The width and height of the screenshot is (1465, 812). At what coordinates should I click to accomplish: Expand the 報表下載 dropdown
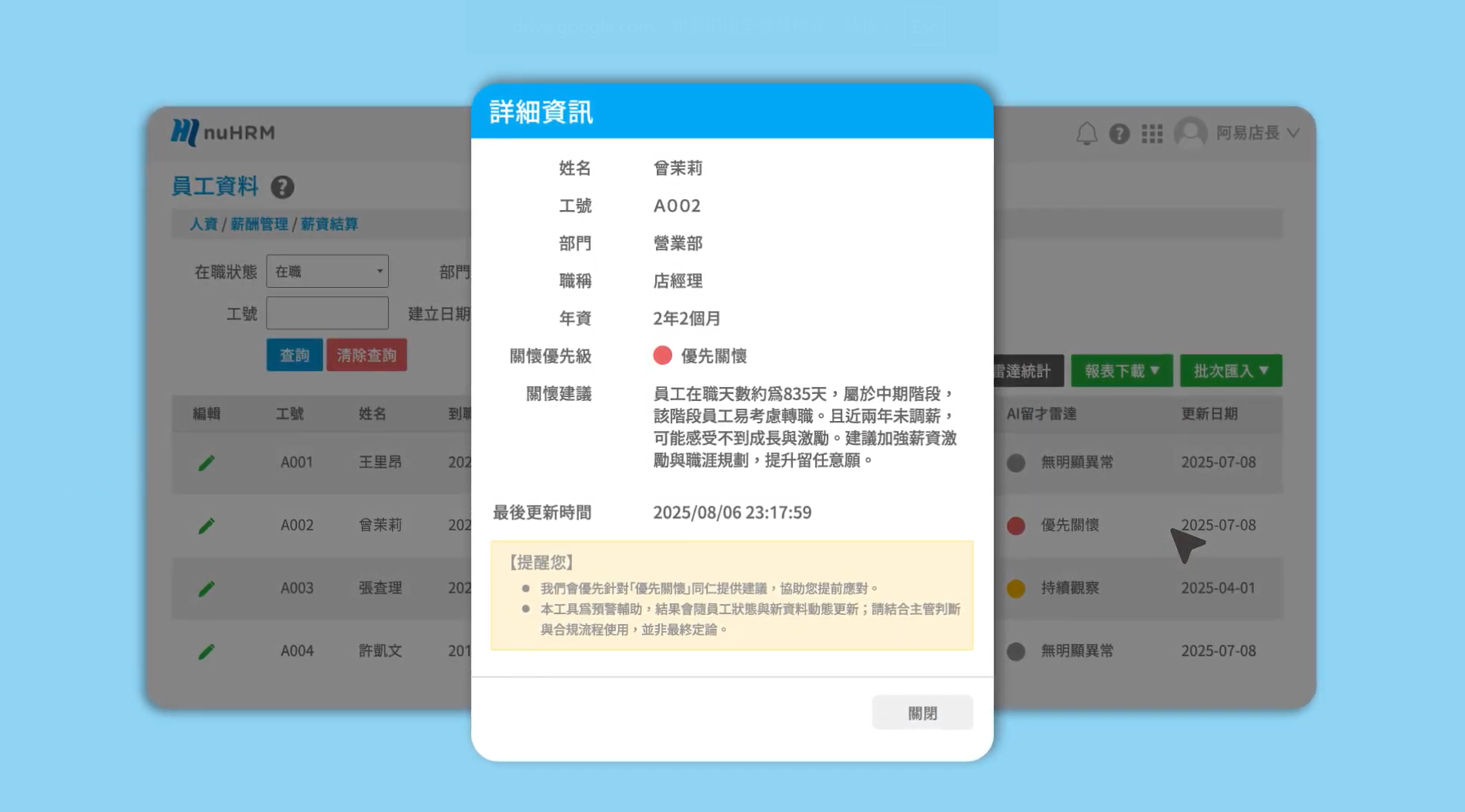pos(1122,370)
